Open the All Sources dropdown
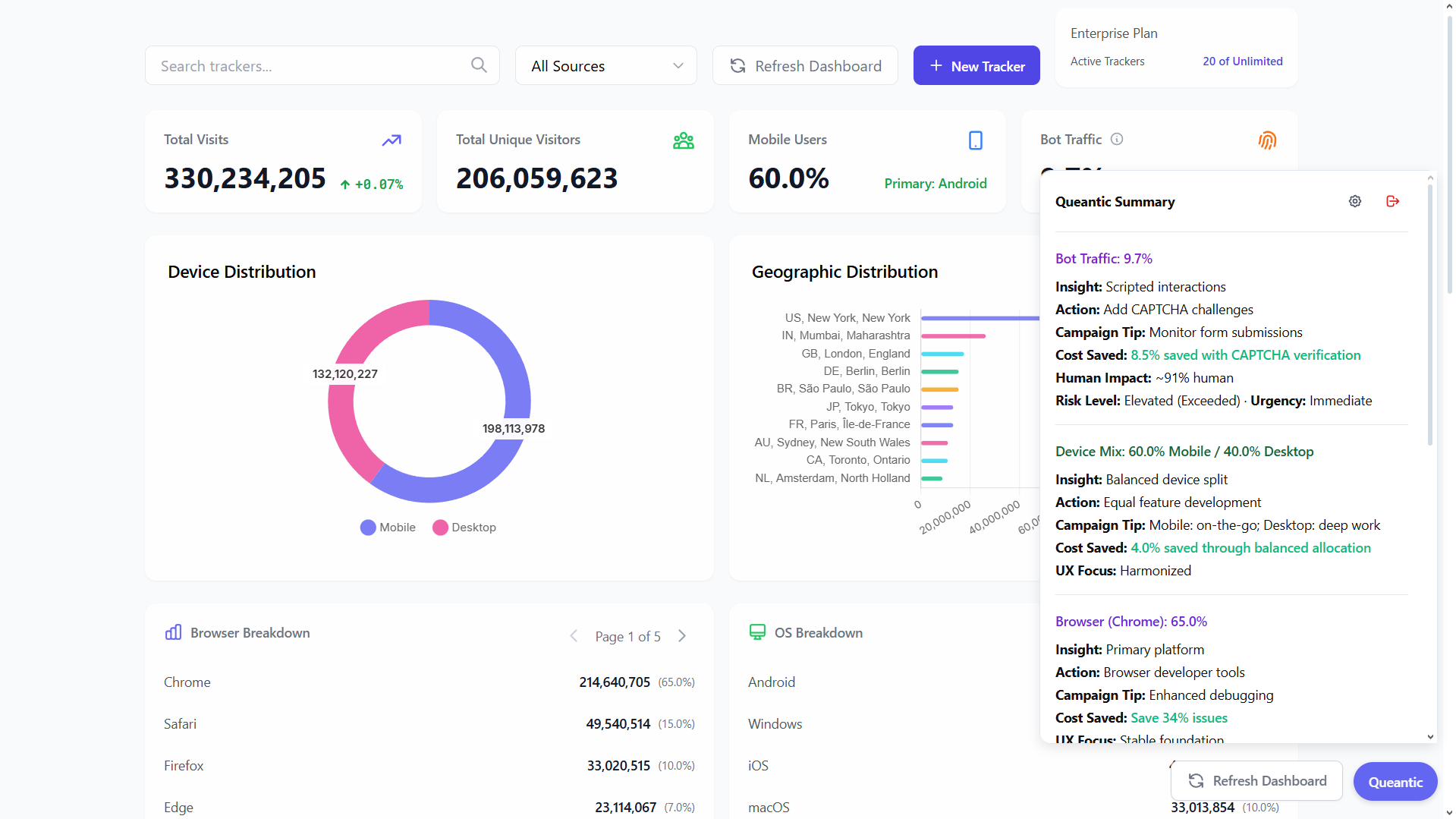 [606, 65]
